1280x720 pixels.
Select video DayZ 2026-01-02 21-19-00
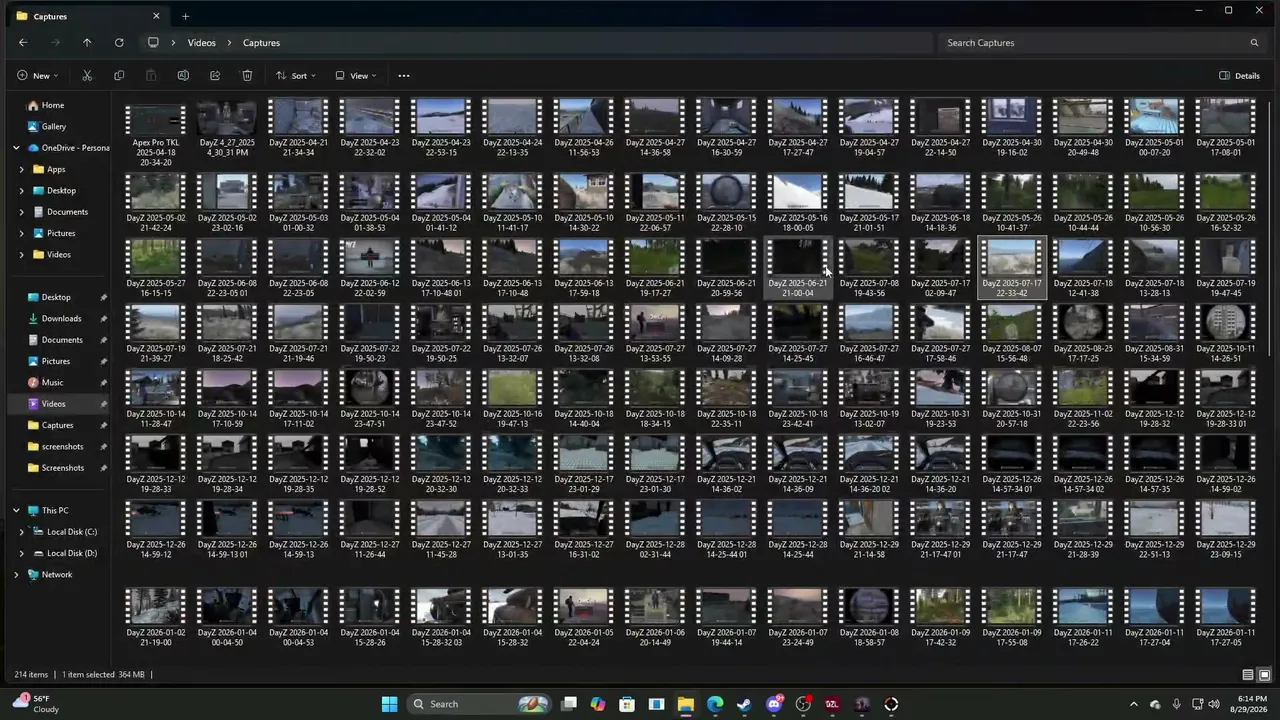point(156,617)
